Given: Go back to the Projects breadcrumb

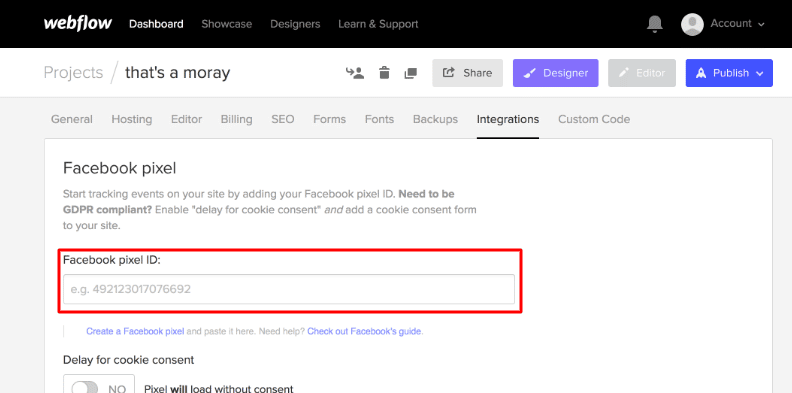Looking at the screenshot, I should 73,73.
